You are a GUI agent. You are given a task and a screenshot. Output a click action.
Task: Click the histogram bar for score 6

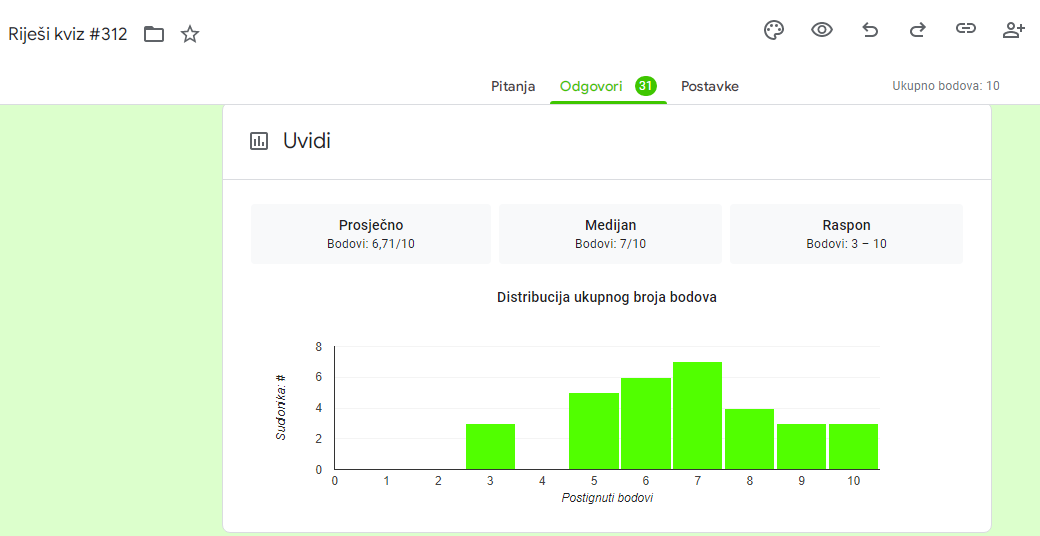click(646, 423)
